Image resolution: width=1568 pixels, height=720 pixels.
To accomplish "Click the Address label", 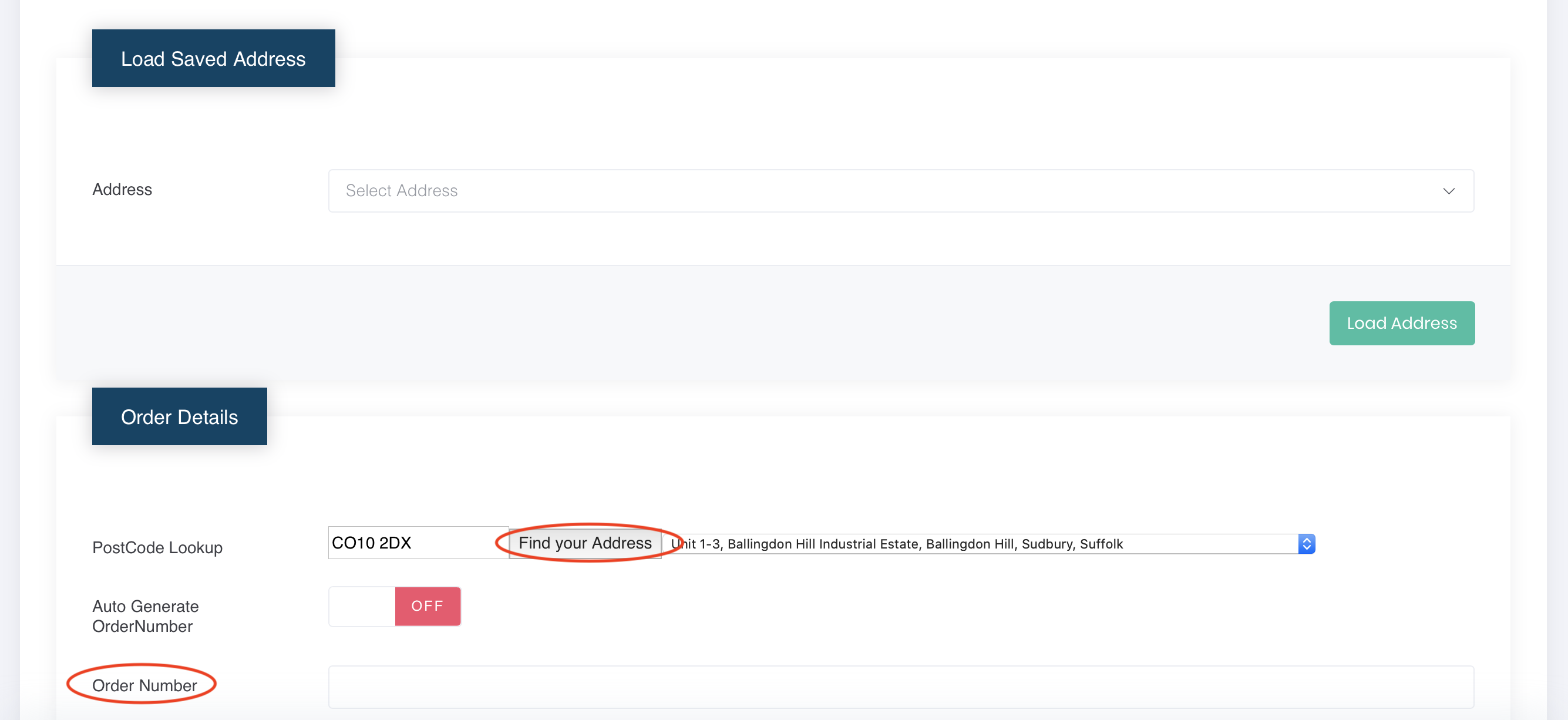I will click(x=122, y=190).
